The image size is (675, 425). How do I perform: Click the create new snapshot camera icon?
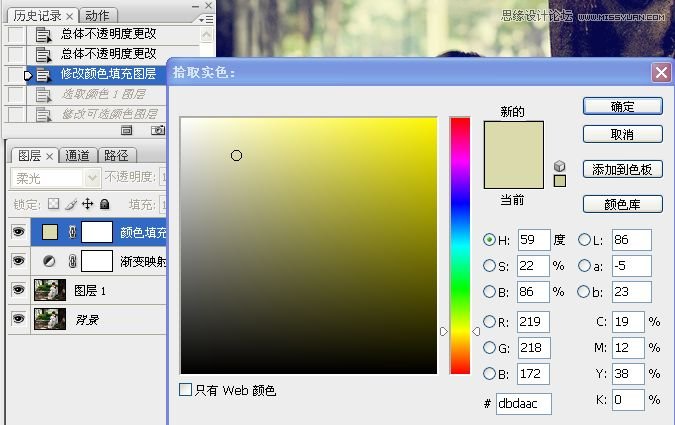coord(157,130)
